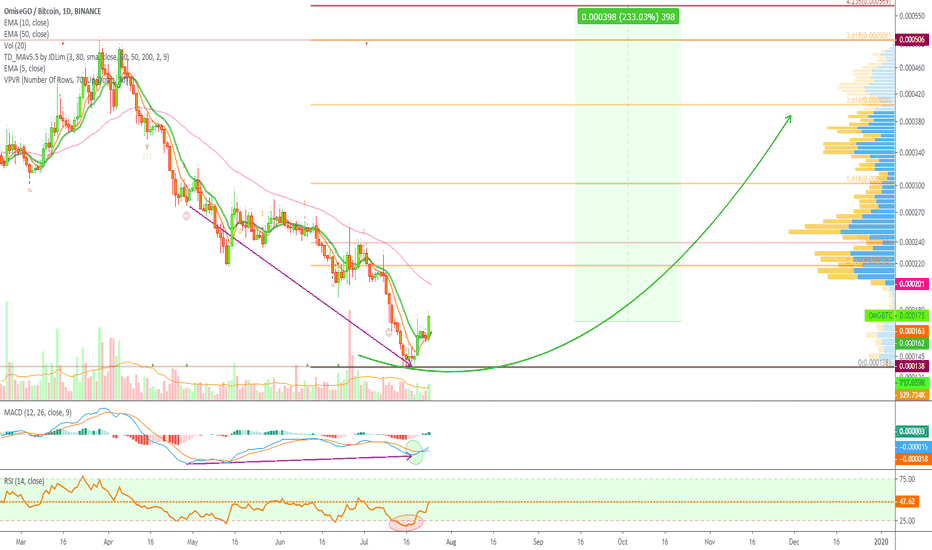Select the TD_MAv5.5 by JDLim indicator label
The width and height of the screenshot is (932, 550).
tap(86, 57)
